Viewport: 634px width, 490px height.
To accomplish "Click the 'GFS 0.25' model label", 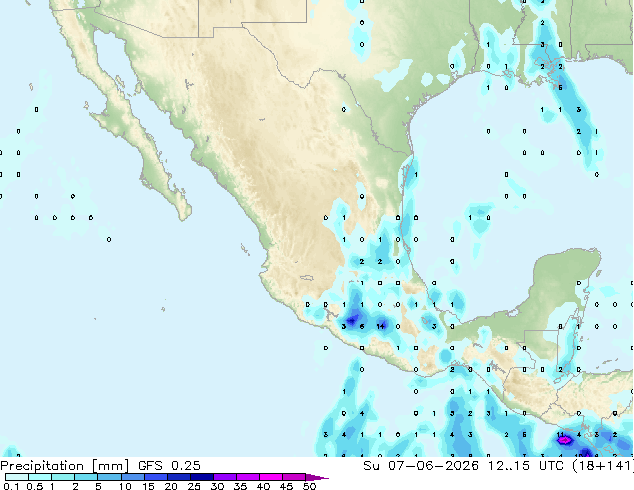I will 169,466.
